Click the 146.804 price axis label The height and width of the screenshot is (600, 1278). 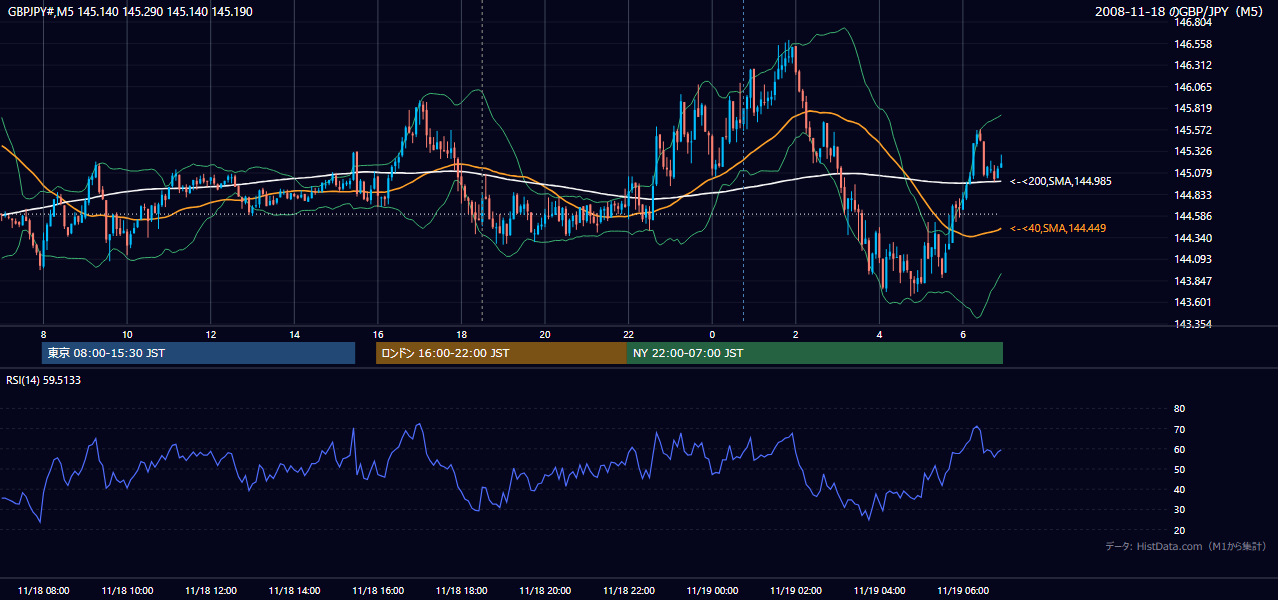[1193, 23]
